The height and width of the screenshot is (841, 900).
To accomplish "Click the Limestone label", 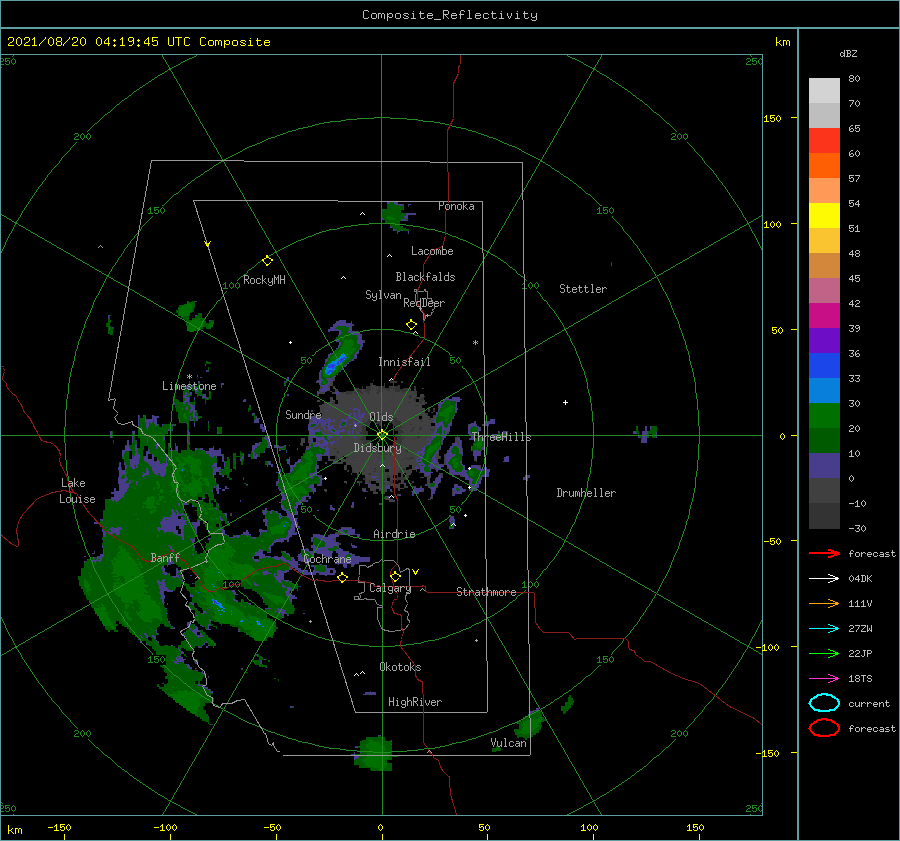I will click(x=189, y=386).
